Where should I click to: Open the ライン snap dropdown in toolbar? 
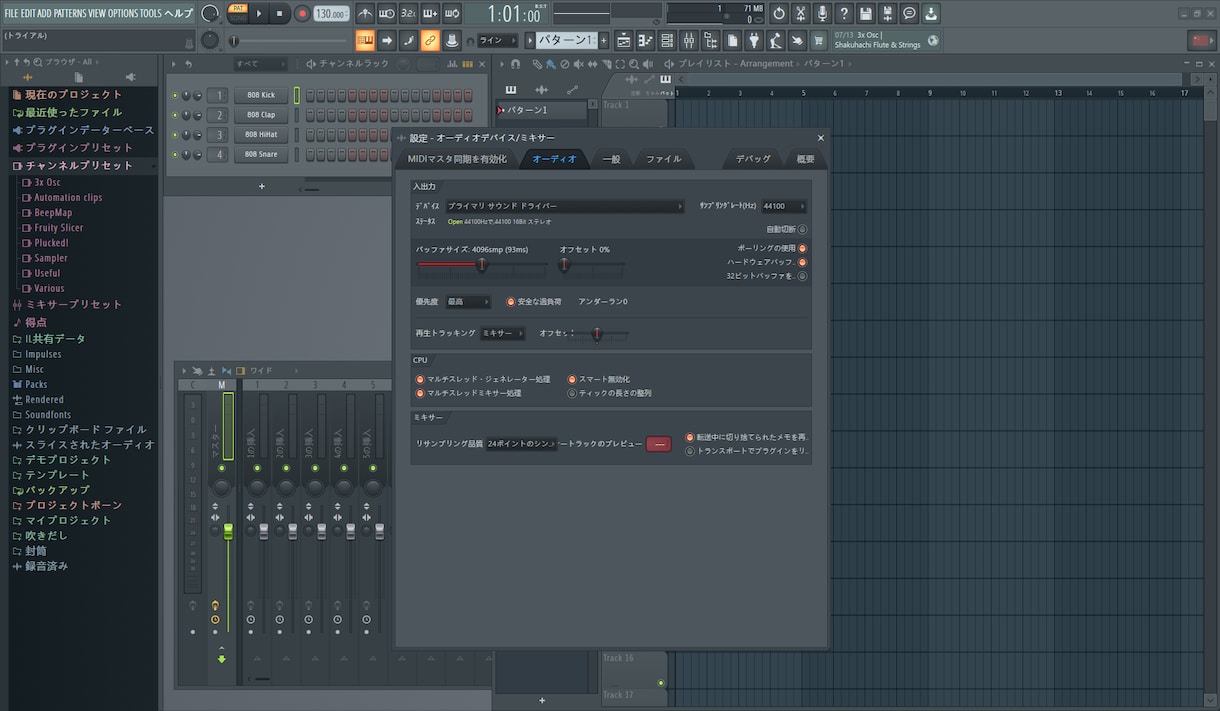[x=497, y=40]
